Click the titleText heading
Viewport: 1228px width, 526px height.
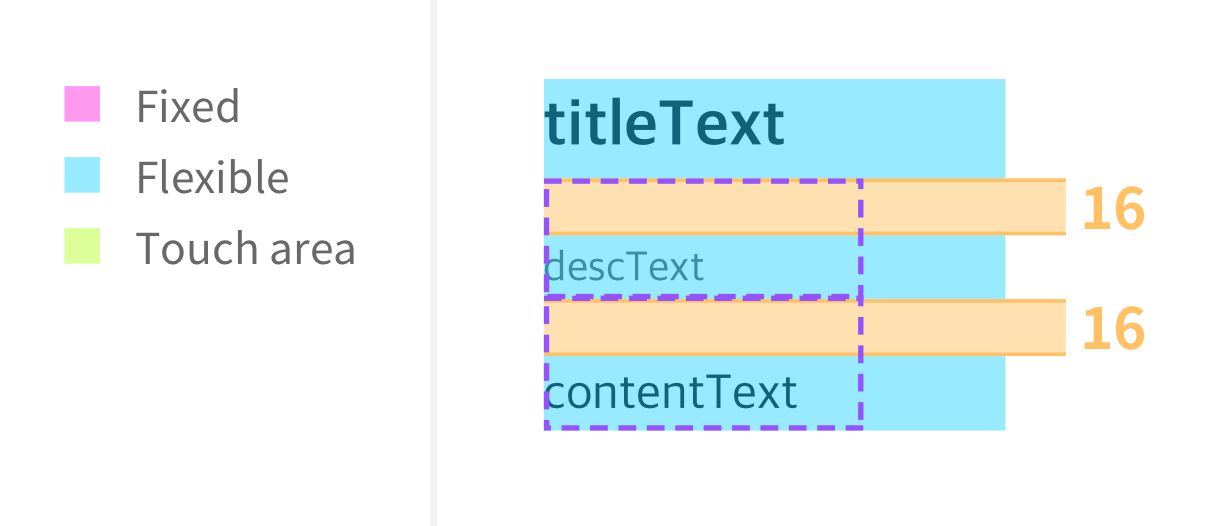coord(664,124)
